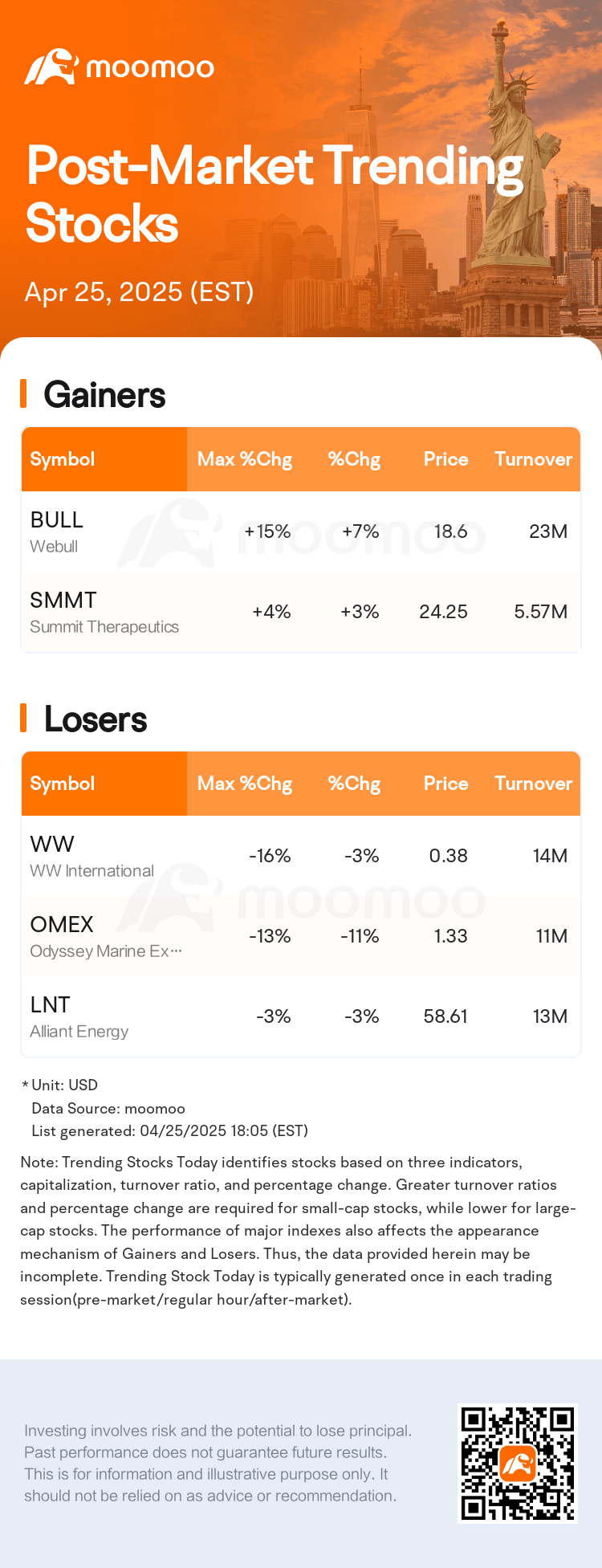This screenshot has height=1568, width=602.
Task: Click the orange bar marker beside Gainers
Action: 23,394
